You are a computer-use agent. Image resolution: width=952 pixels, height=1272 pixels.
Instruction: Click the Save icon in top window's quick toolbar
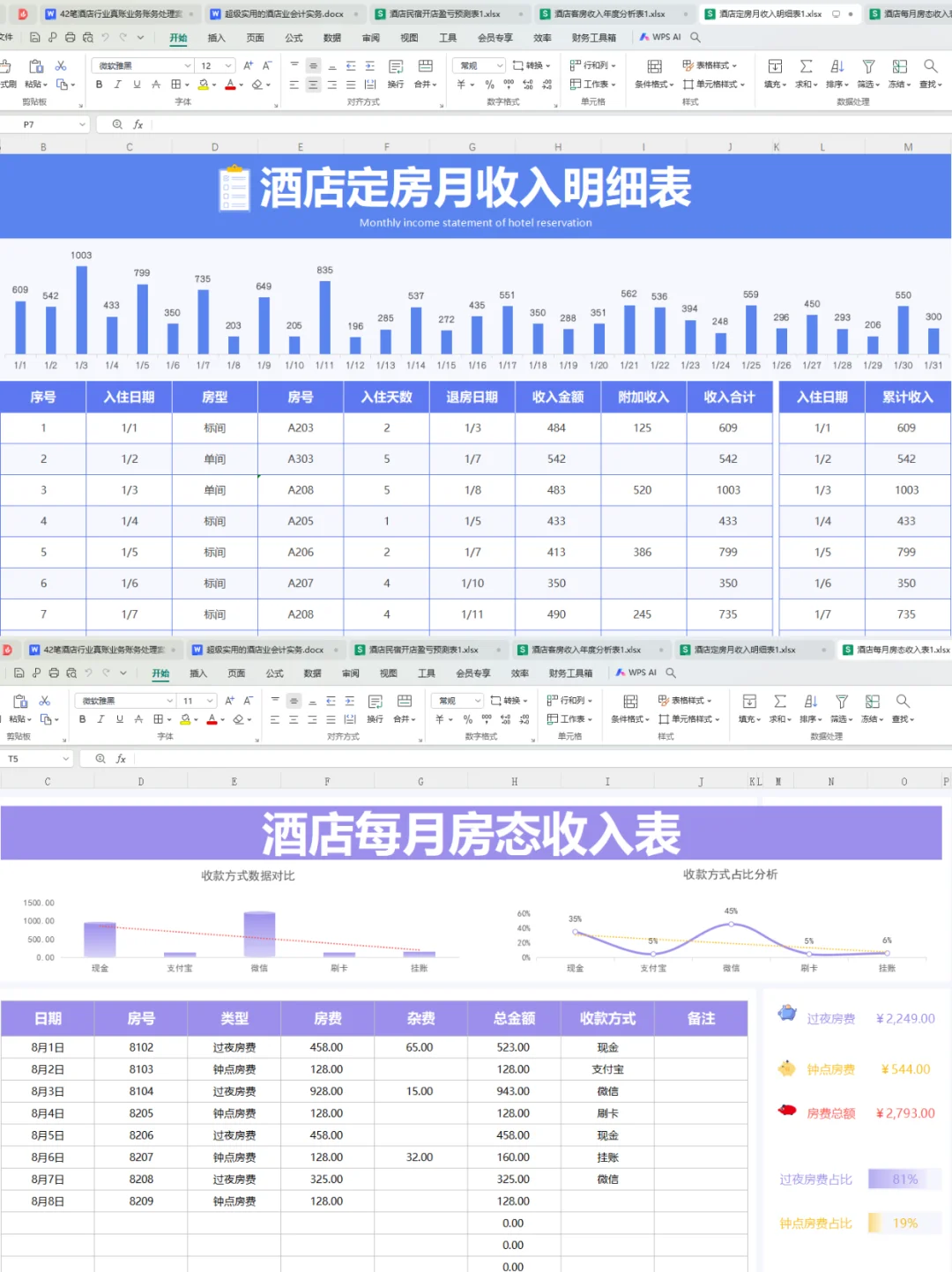tap(34, 38)
